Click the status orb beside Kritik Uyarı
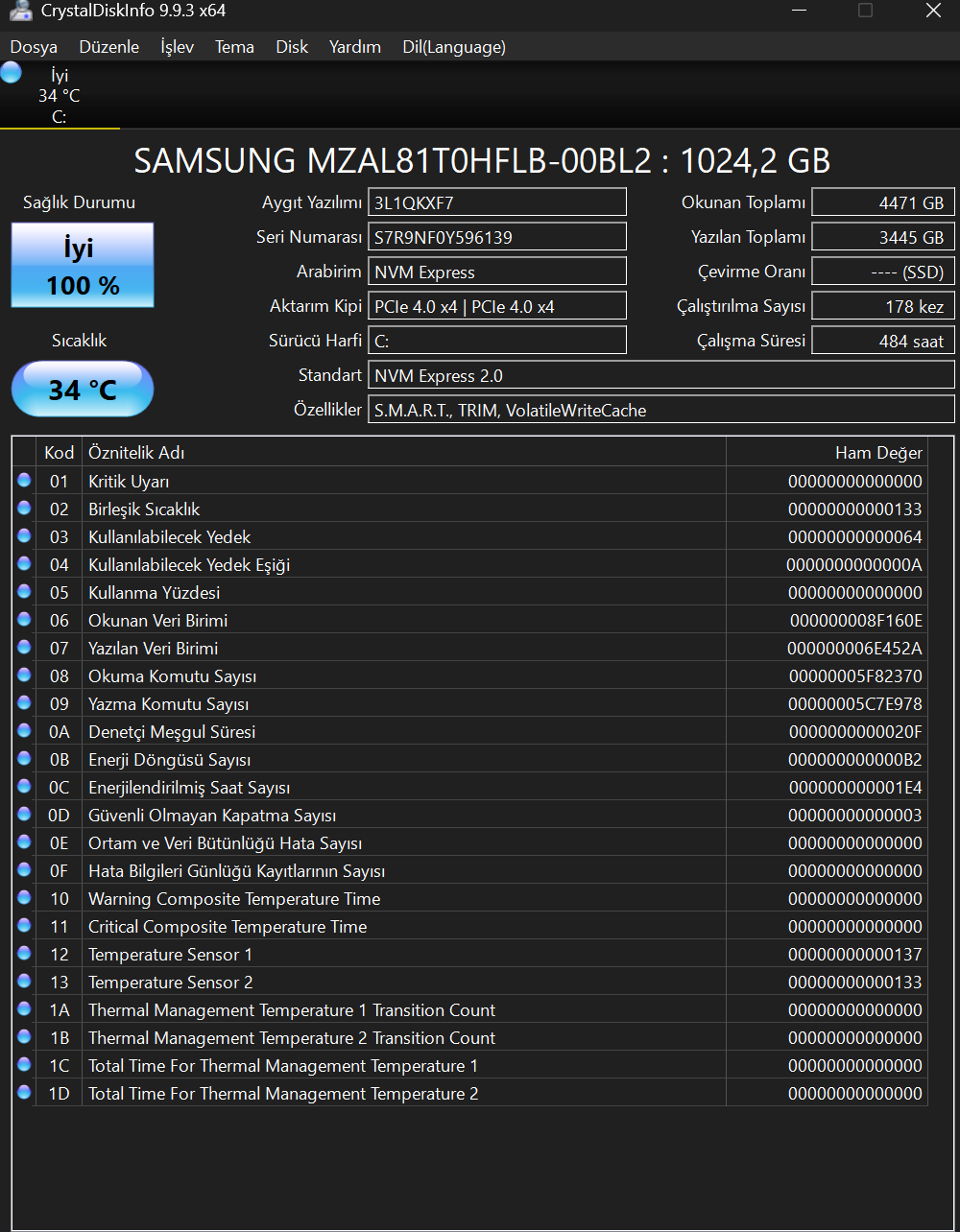Screen dimensions: 960x1232 point(24,480)
